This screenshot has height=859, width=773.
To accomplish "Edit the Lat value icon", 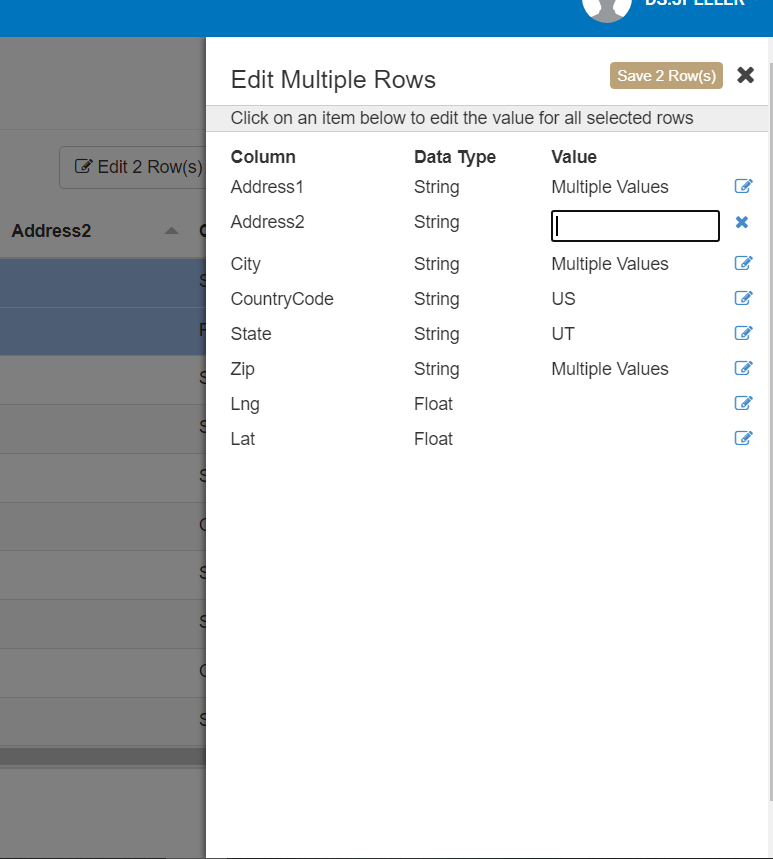I will pos(743,439).
